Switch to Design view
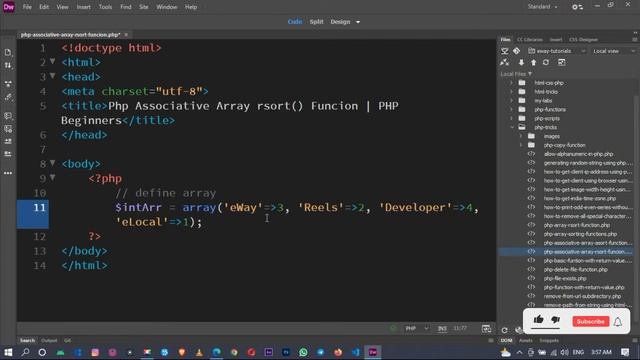This screenshot has width=640, height=360. pos(340,22)
